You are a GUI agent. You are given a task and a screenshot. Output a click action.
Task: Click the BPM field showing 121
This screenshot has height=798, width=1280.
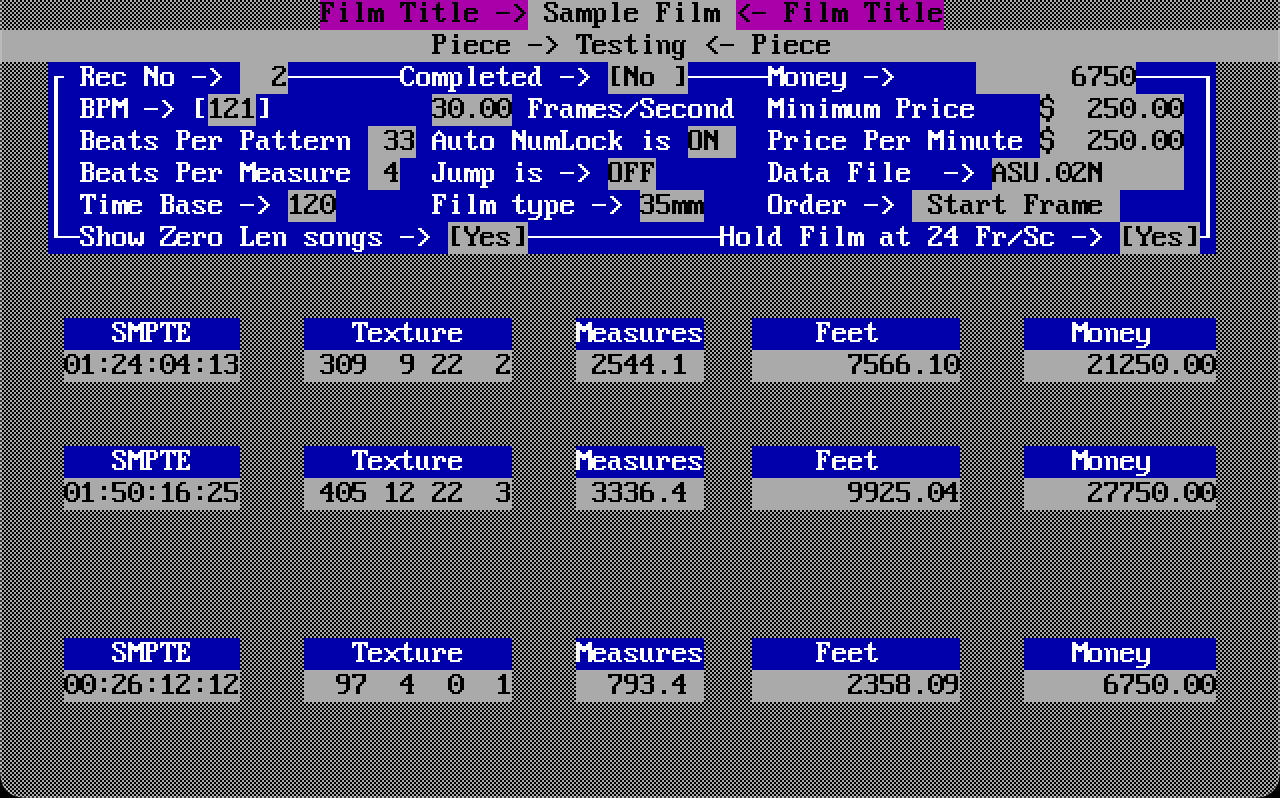(232, 110)
